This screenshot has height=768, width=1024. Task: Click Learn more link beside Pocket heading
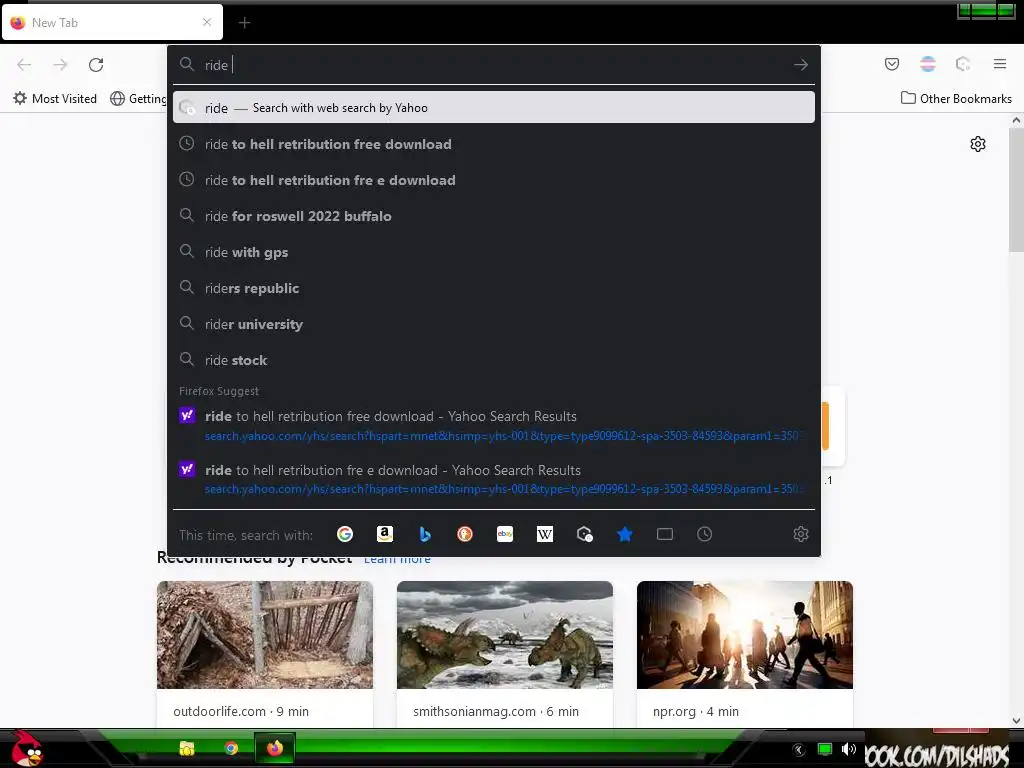click(397, 560)
